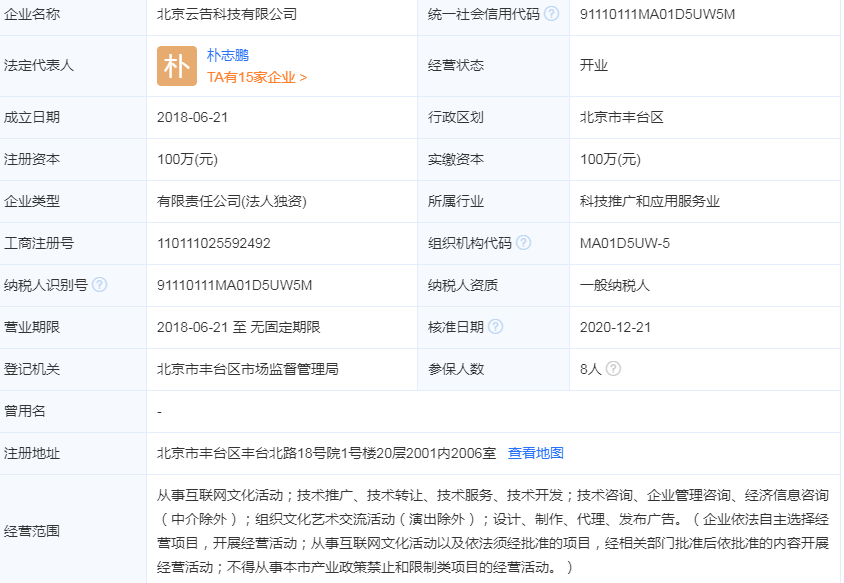This screenshot has height=583, width=844.
Task: Click 实缴资本 label
Action: pyautogui.click(x=456, y=159)
